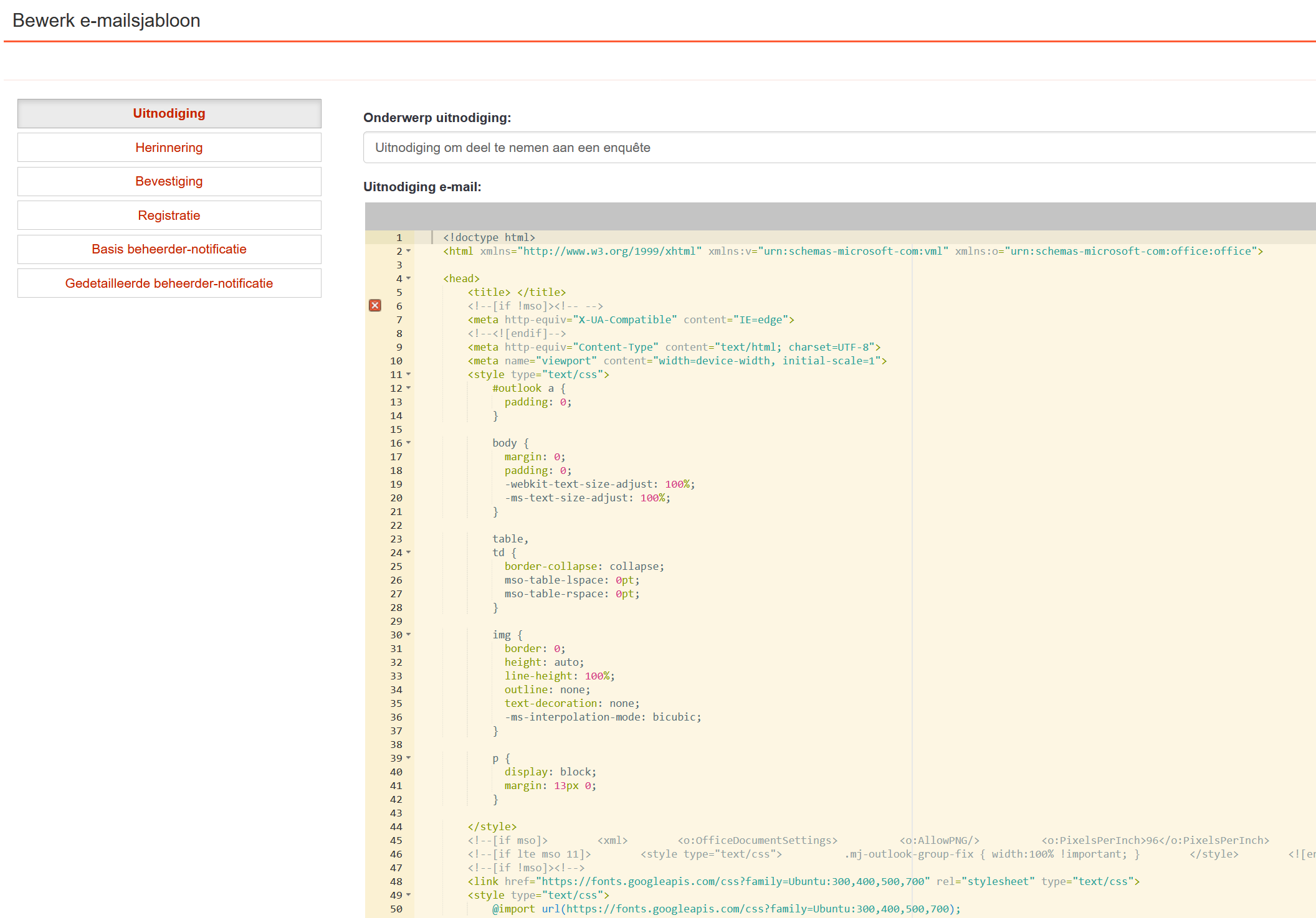Viewport: 1316px width, 918px height.
Task: Fold the p rule at line 39
Action: click(x=409, y=758)
